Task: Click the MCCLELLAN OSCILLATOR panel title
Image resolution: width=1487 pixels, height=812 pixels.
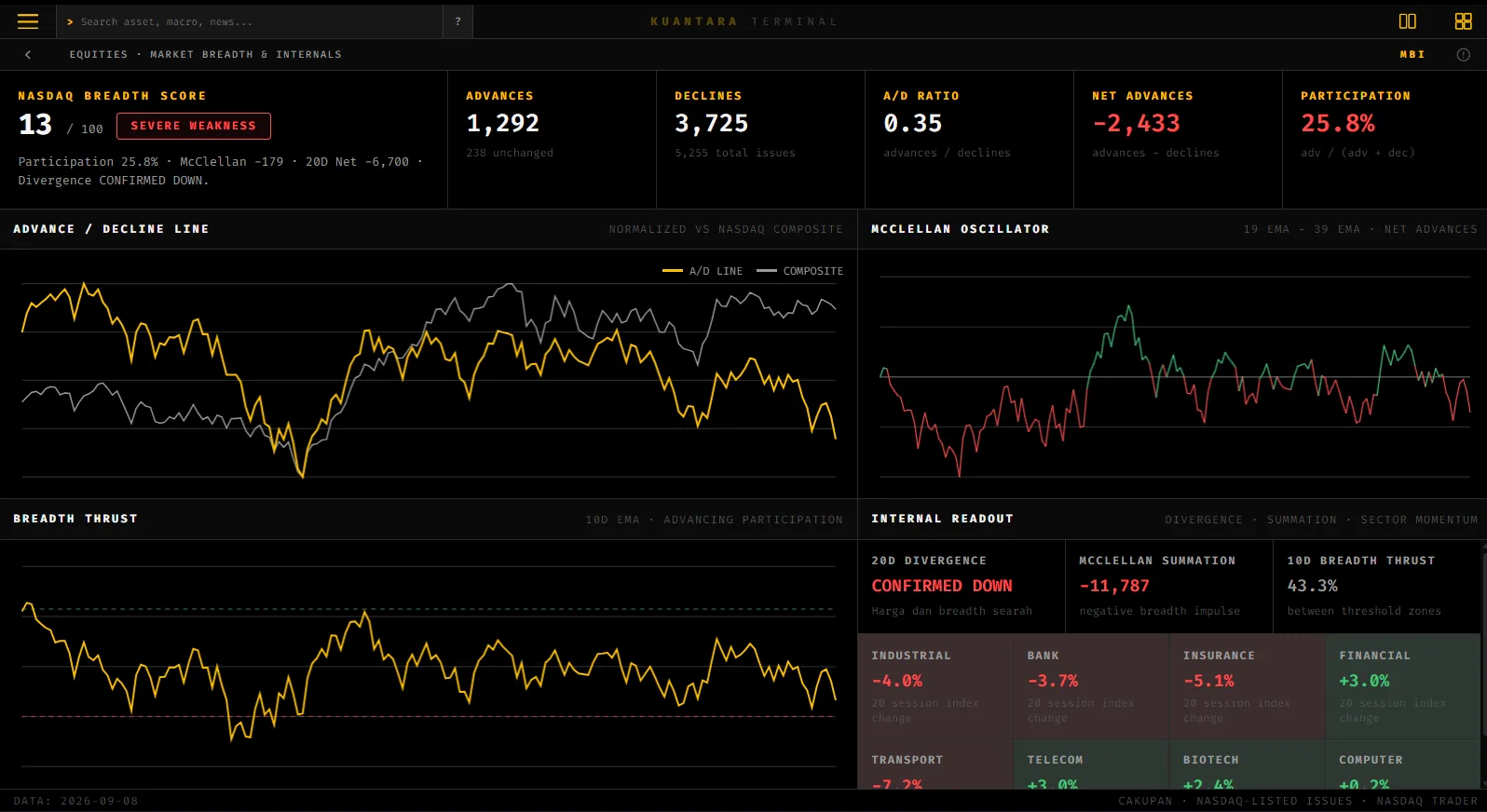Action: click(x=960, y=229)
